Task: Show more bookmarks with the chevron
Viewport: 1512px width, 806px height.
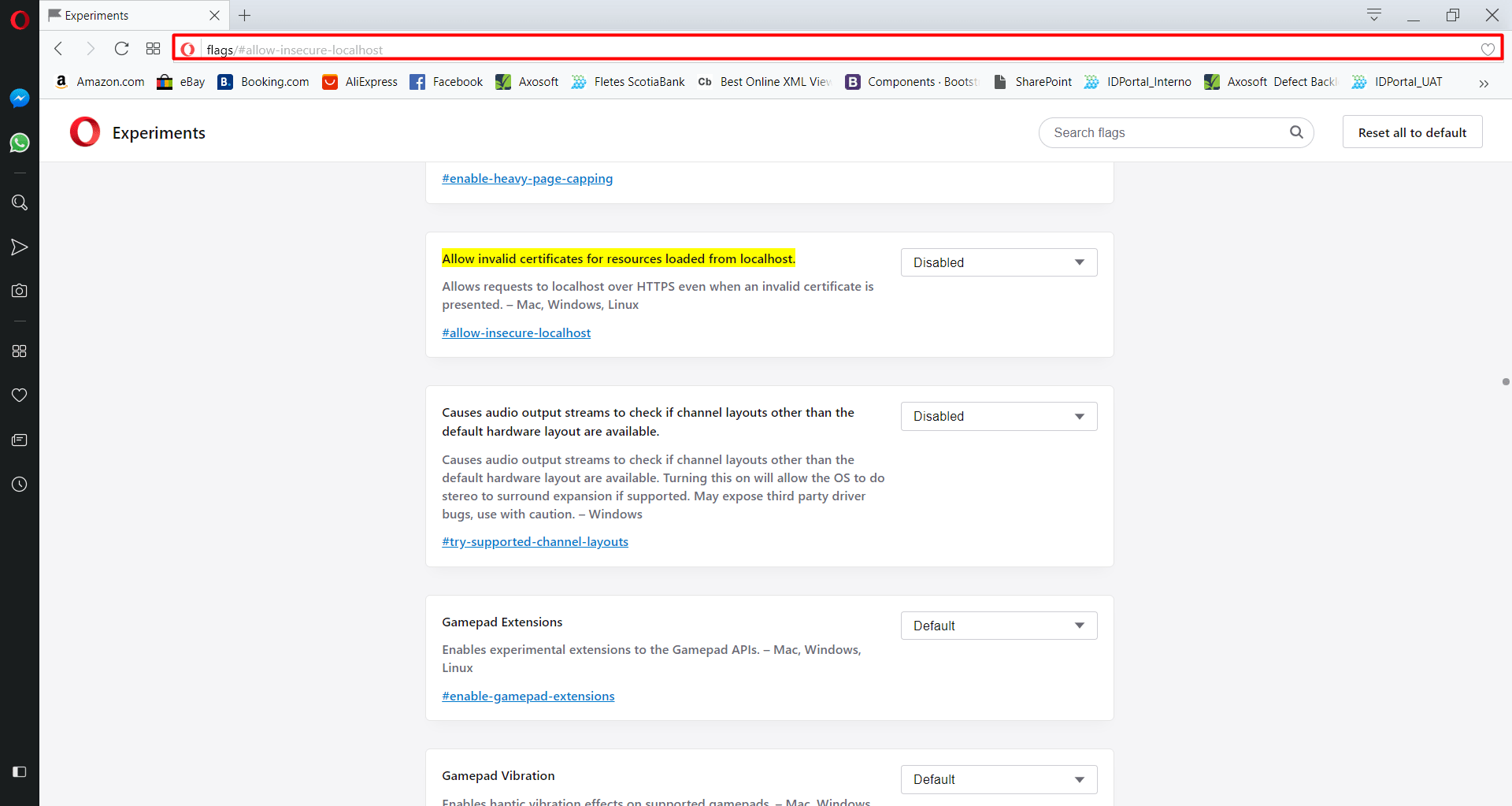Action: 1483,83
